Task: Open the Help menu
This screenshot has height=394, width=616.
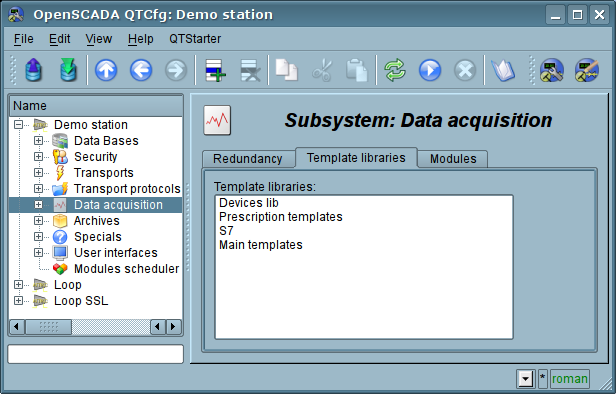Action: [x=140, y=39]
